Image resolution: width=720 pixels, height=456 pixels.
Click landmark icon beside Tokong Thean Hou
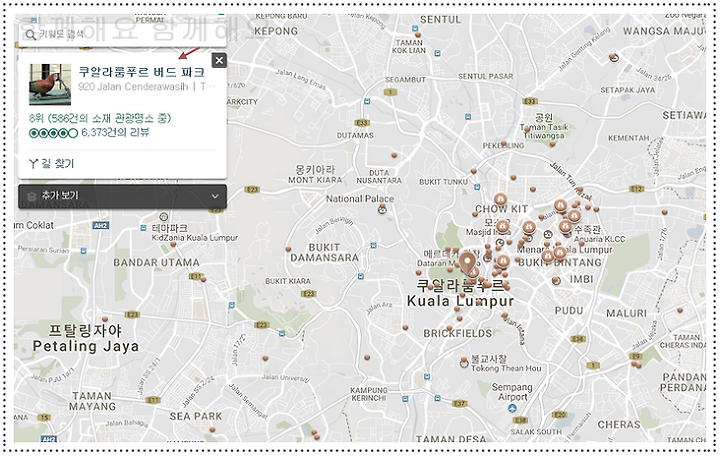464,364
